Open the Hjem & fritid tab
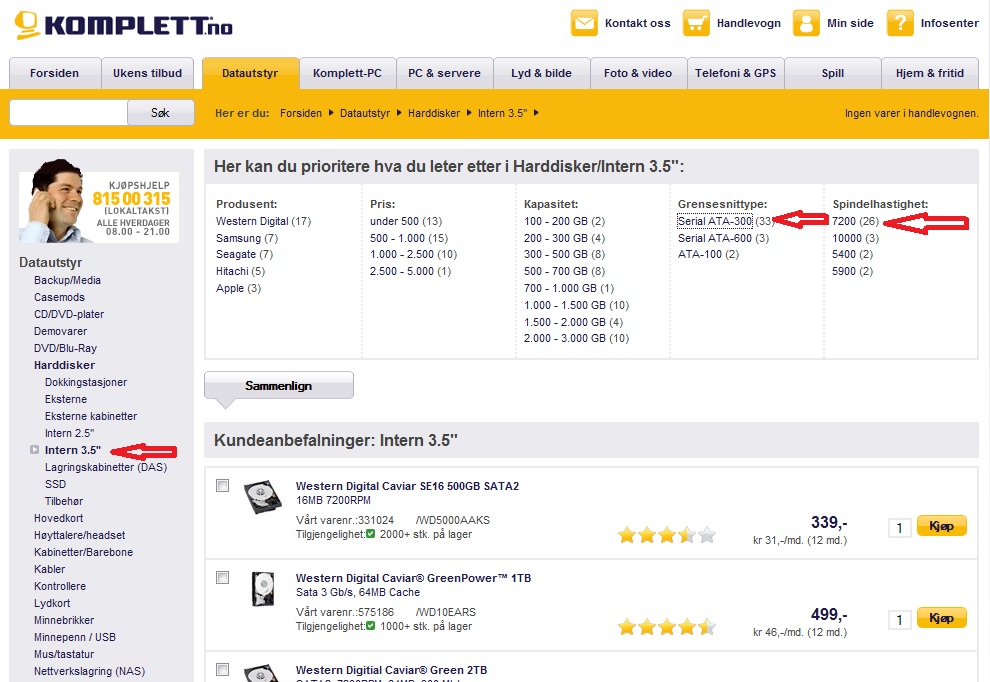This screenshot has width=990, height=682. click(930, 73)
